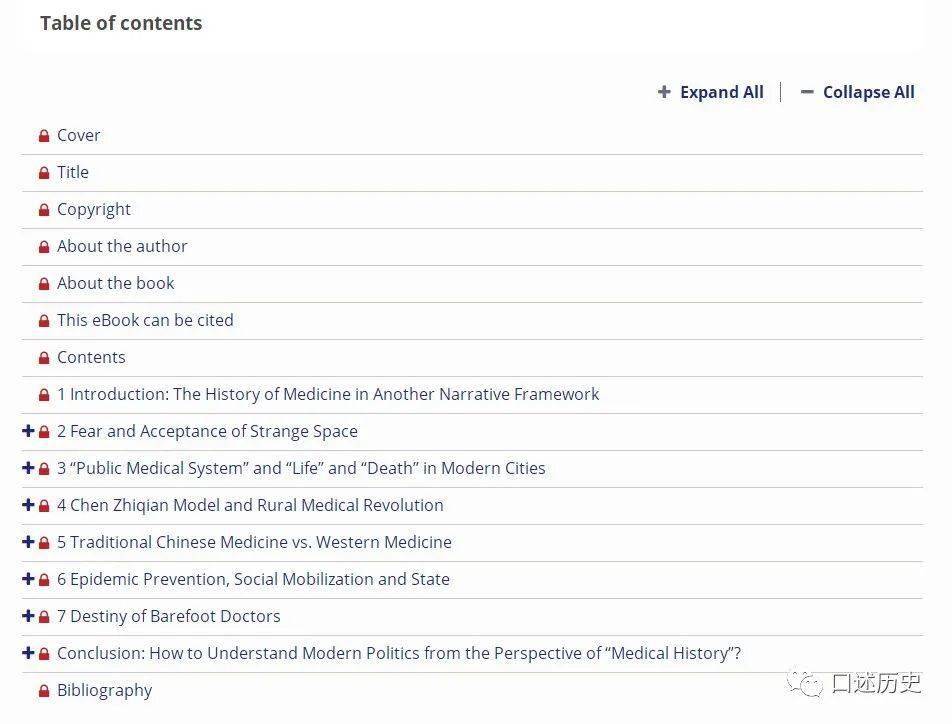Open the About the book entry
The height and width of the screenshot is (724, 952).
pos(115,283)
